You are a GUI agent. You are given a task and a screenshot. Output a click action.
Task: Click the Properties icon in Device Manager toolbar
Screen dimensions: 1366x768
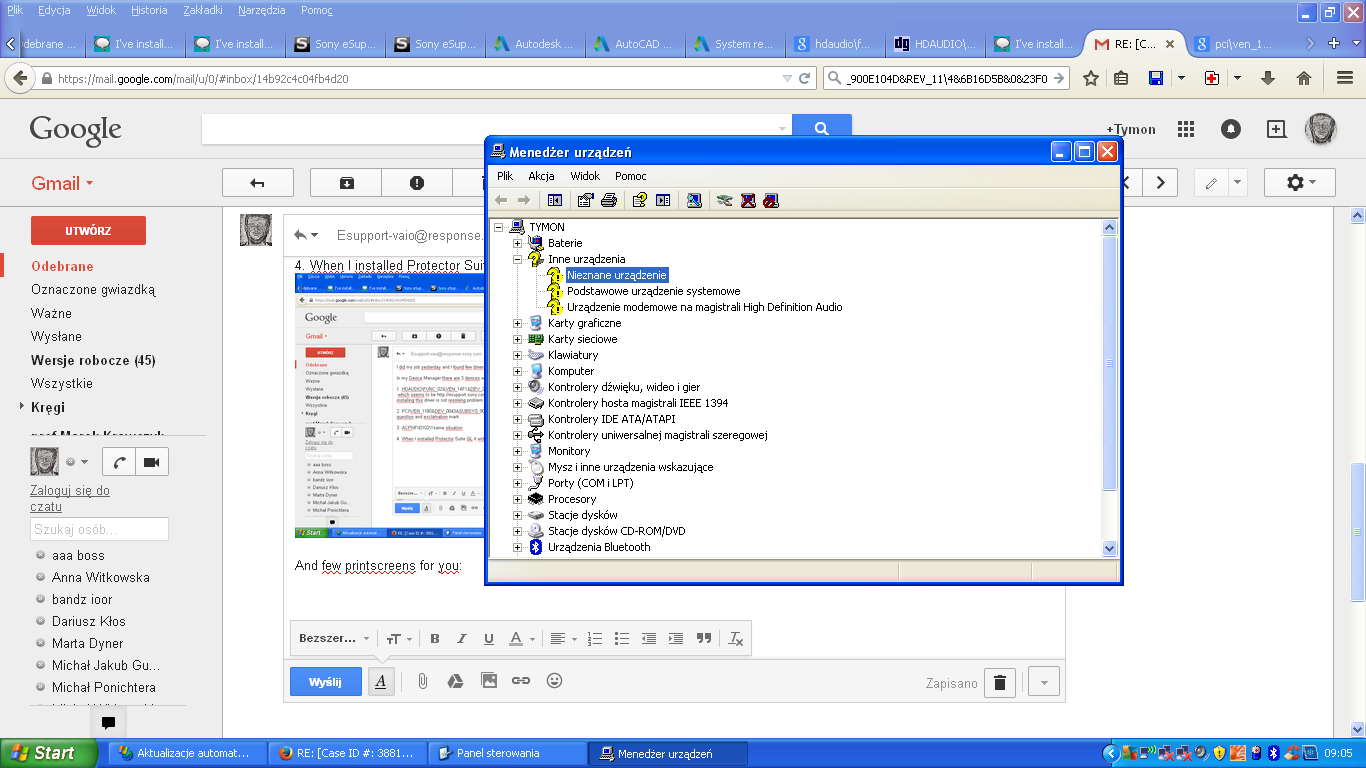(586, 200)
